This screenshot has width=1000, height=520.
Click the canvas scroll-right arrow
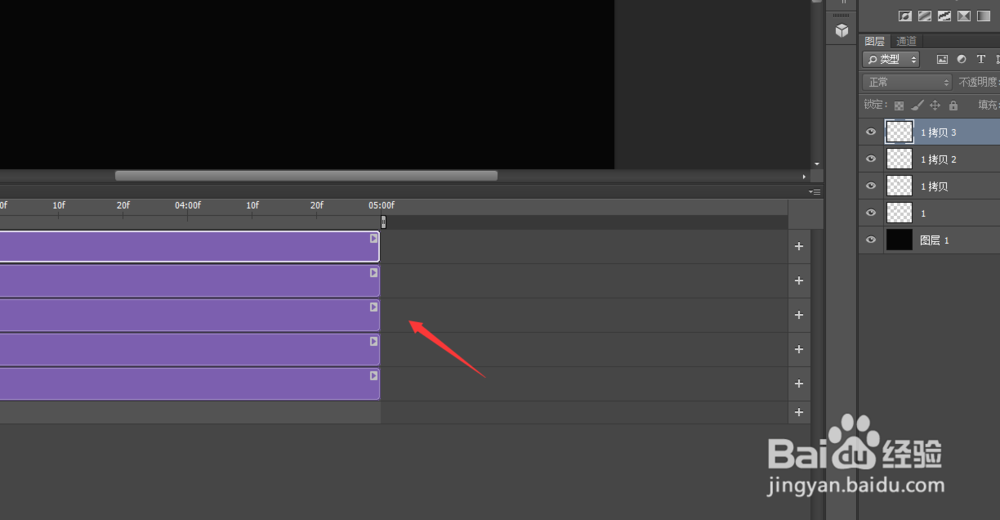point(804,176)
